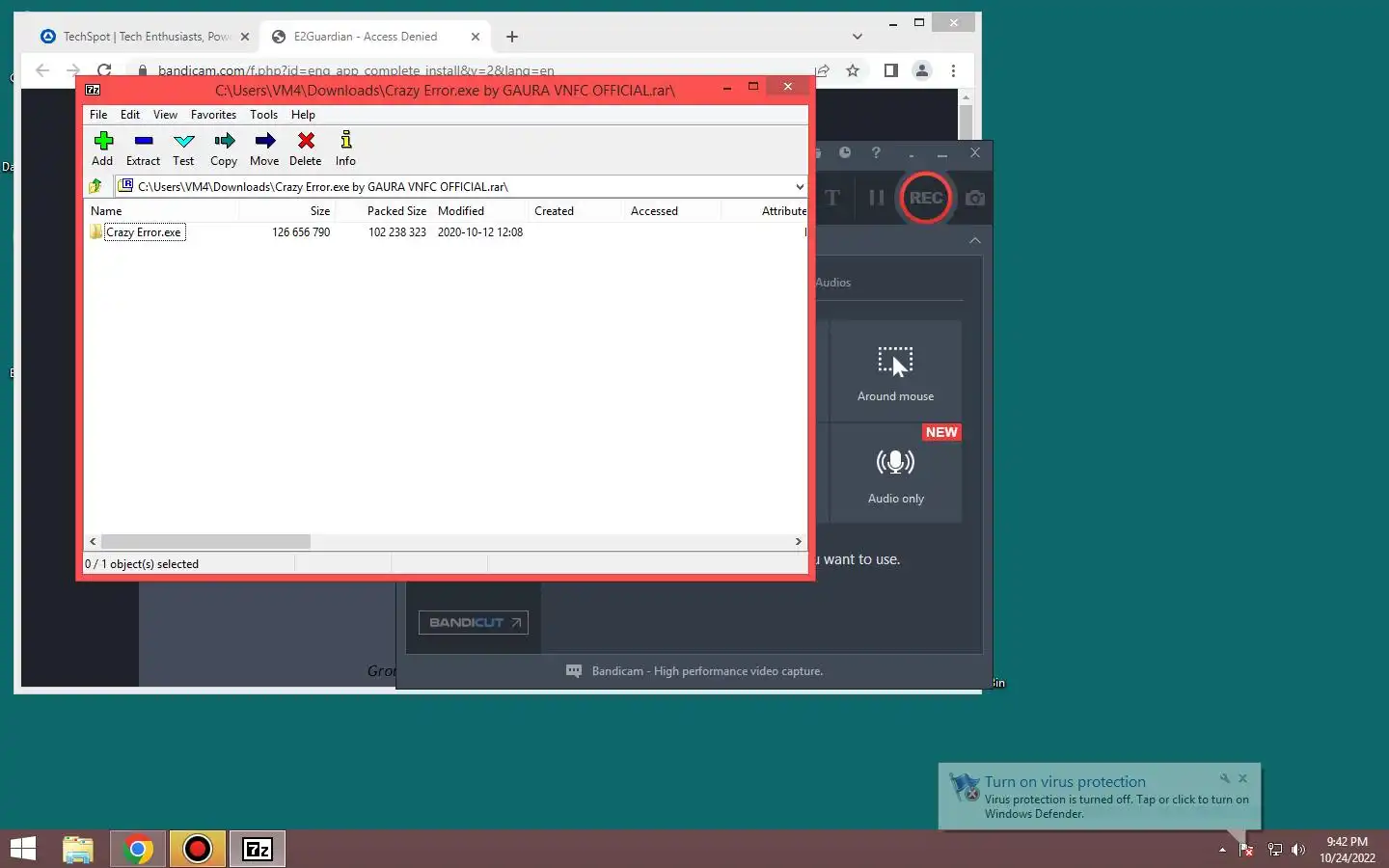Screen dimensions: 1389x868
Task: Run Test on the archive
Action: pyautogui.click(x=183, y=149)
